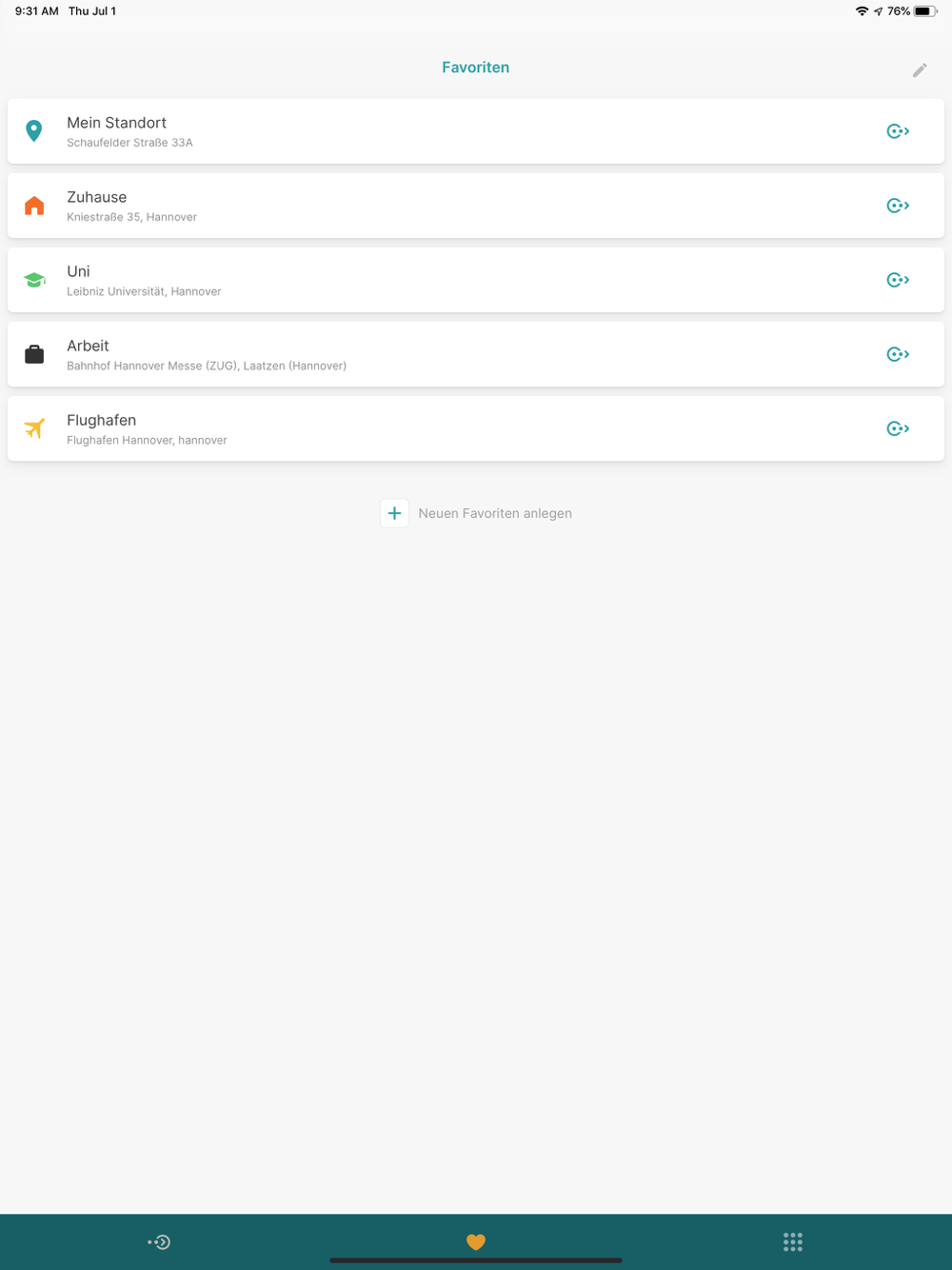
Task: Open the grid menu tab in bottom bar
Action: pyautogui.click(x=793, y=1241)
